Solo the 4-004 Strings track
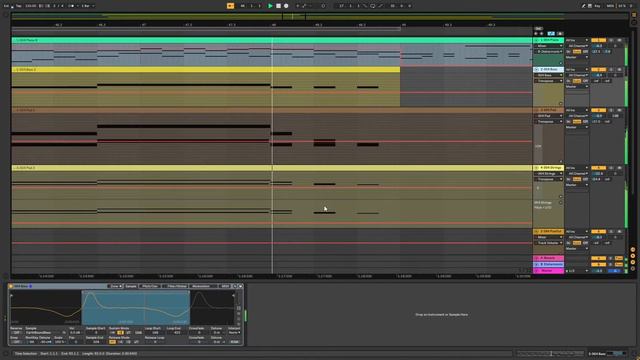The height and width of the screenshot is (360, 640). tap(611, 168)
